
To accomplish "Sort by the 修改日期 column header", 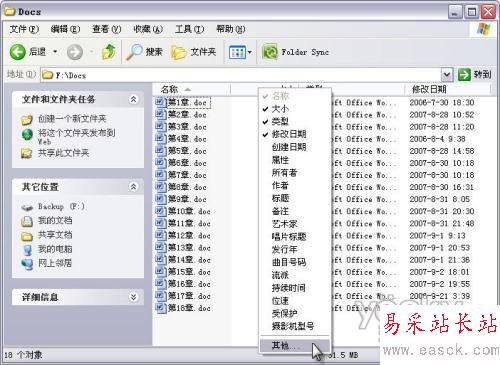I will [x=448, y=89].
